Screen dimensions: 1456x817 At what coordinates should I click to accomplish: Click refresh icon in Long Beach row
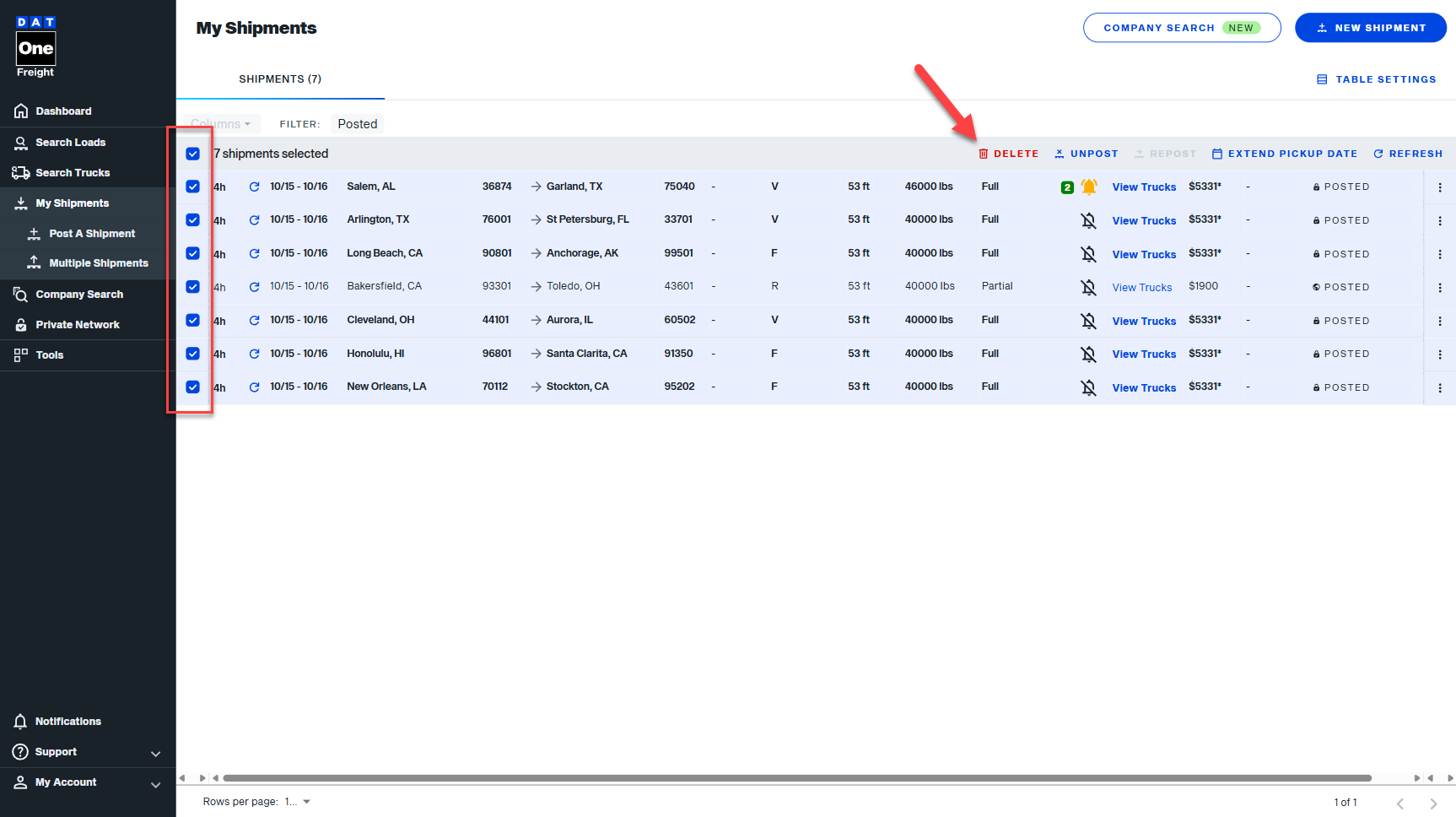pyautogui.click(x=254, y=254)
